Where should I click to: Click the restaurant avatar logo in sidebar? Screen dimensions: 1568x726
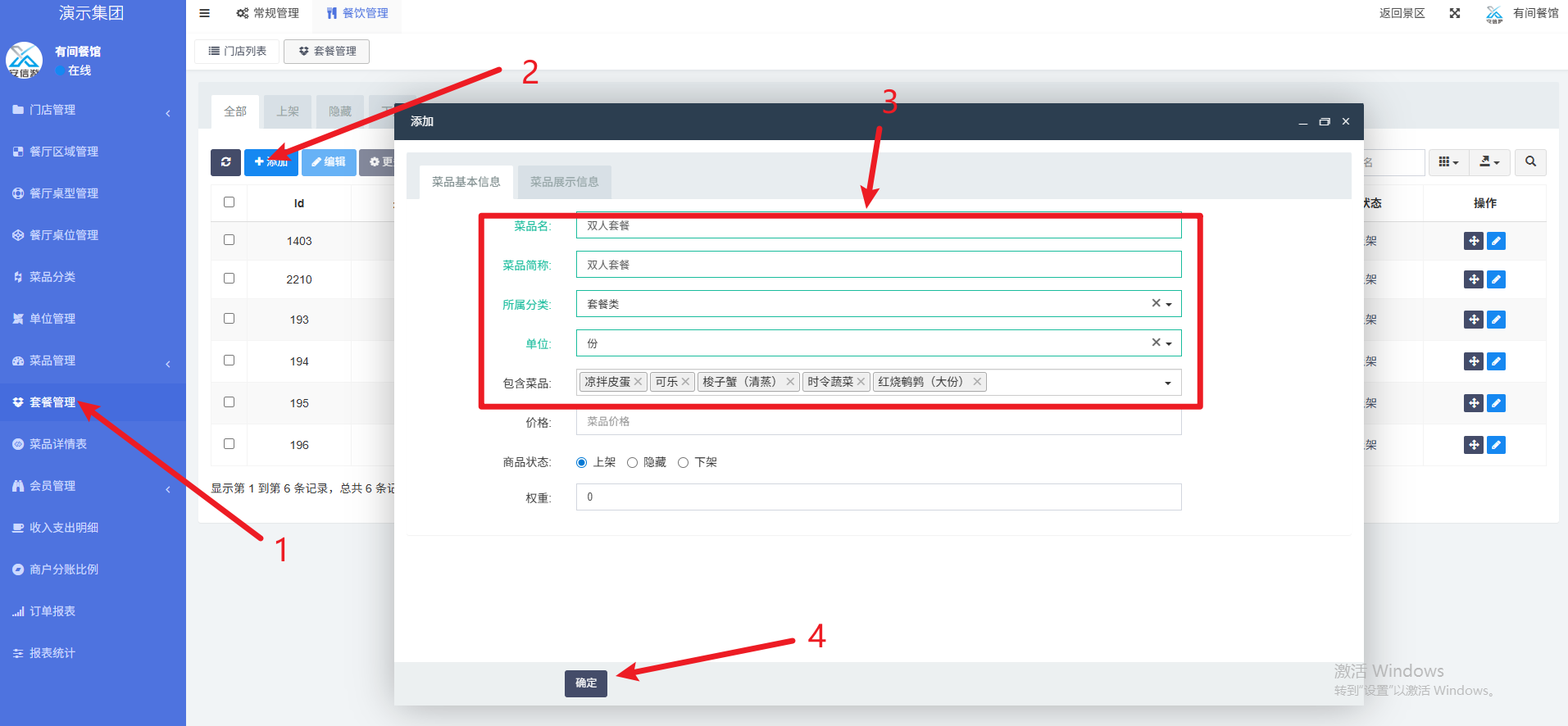coord(24,60)
